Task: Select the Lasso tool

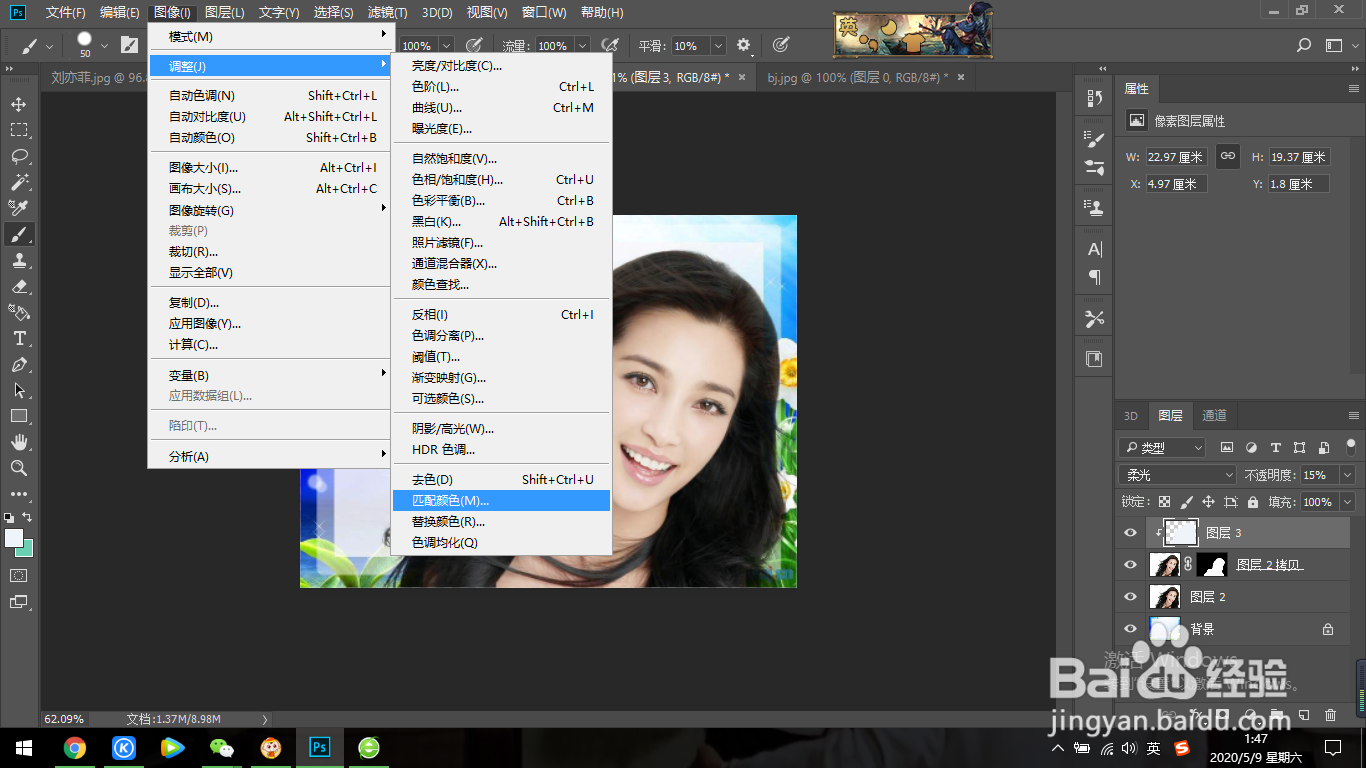Action: point(19,156)
